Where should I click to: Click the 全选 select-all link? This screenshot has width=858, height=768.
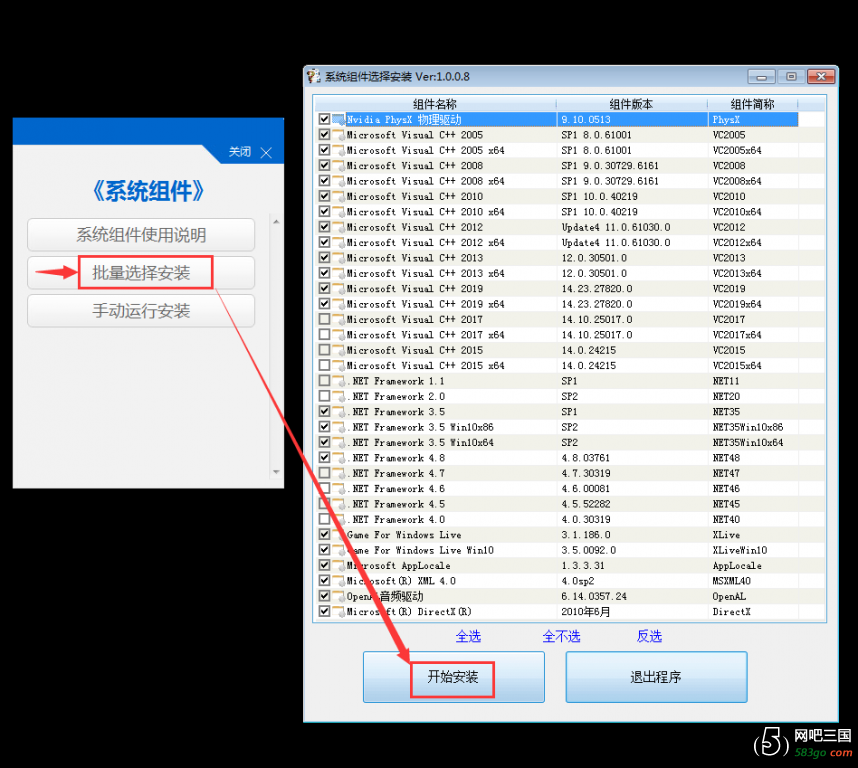coord(468,636)
